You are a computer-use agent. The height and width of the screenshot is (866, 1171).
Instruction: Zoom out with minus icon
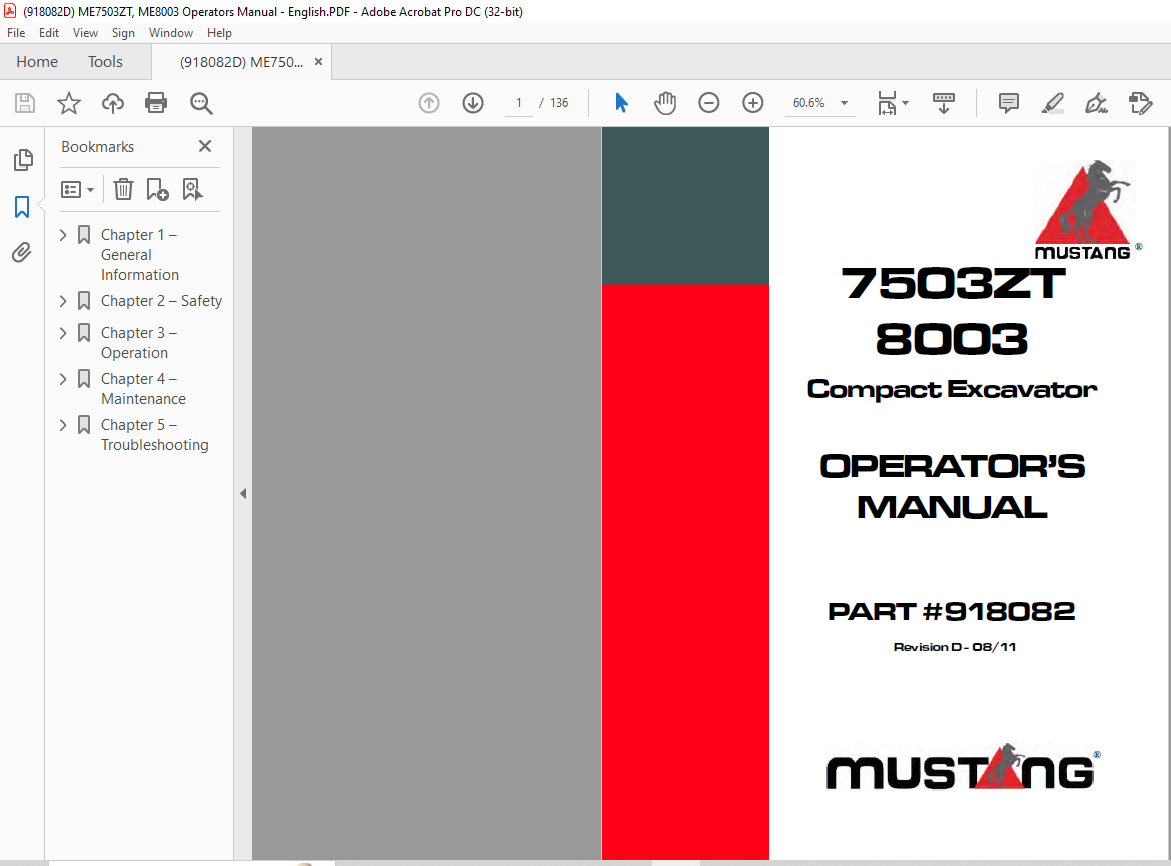pyautogui.click(x=709, y=103)
